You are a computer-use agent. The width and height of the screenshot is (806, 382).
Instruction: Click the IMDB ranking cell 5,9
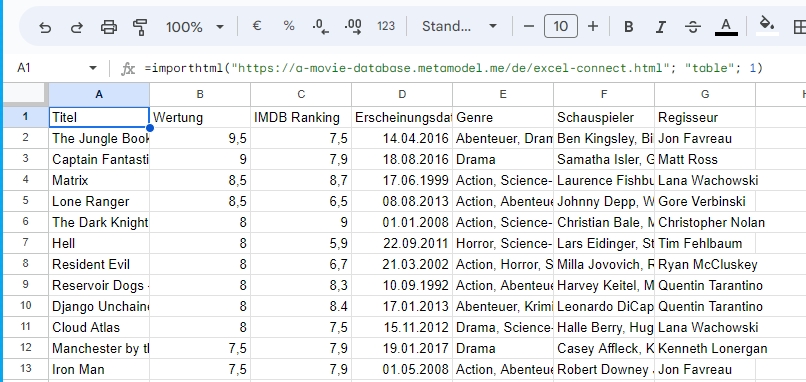click(301, 243)
